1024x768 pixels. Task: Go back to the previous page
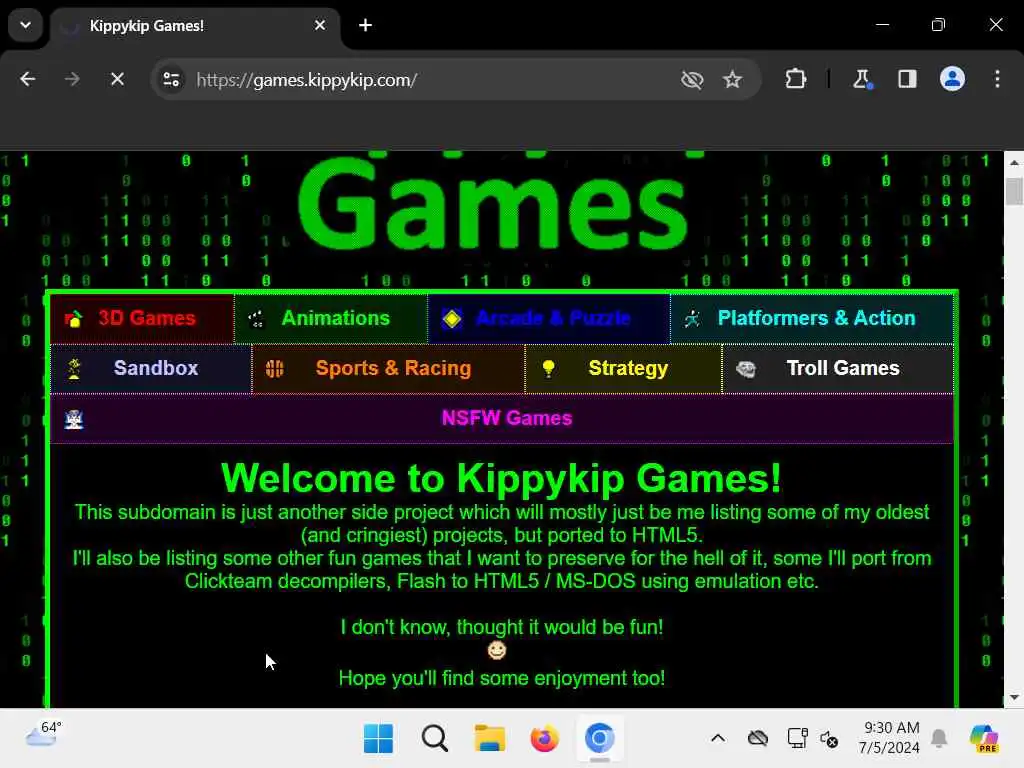click(28, 80)
